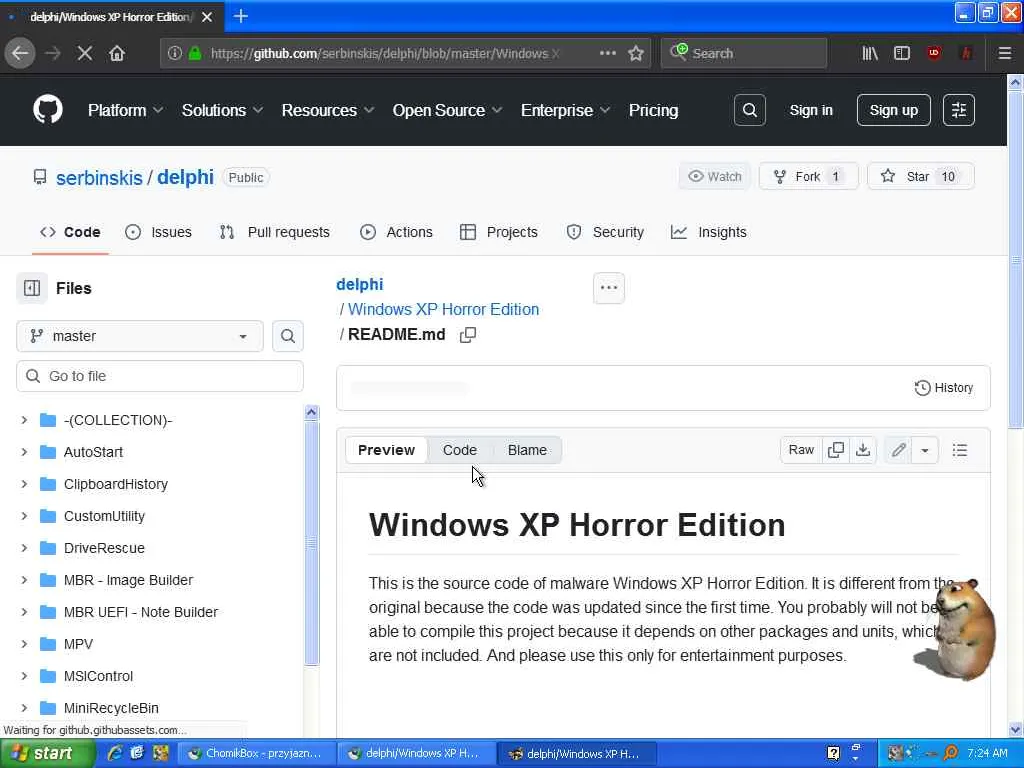Viewport: 1024px width, 768px height.
Task: Expand the MBR - Image Builder folder
Action: pos(24,580)
